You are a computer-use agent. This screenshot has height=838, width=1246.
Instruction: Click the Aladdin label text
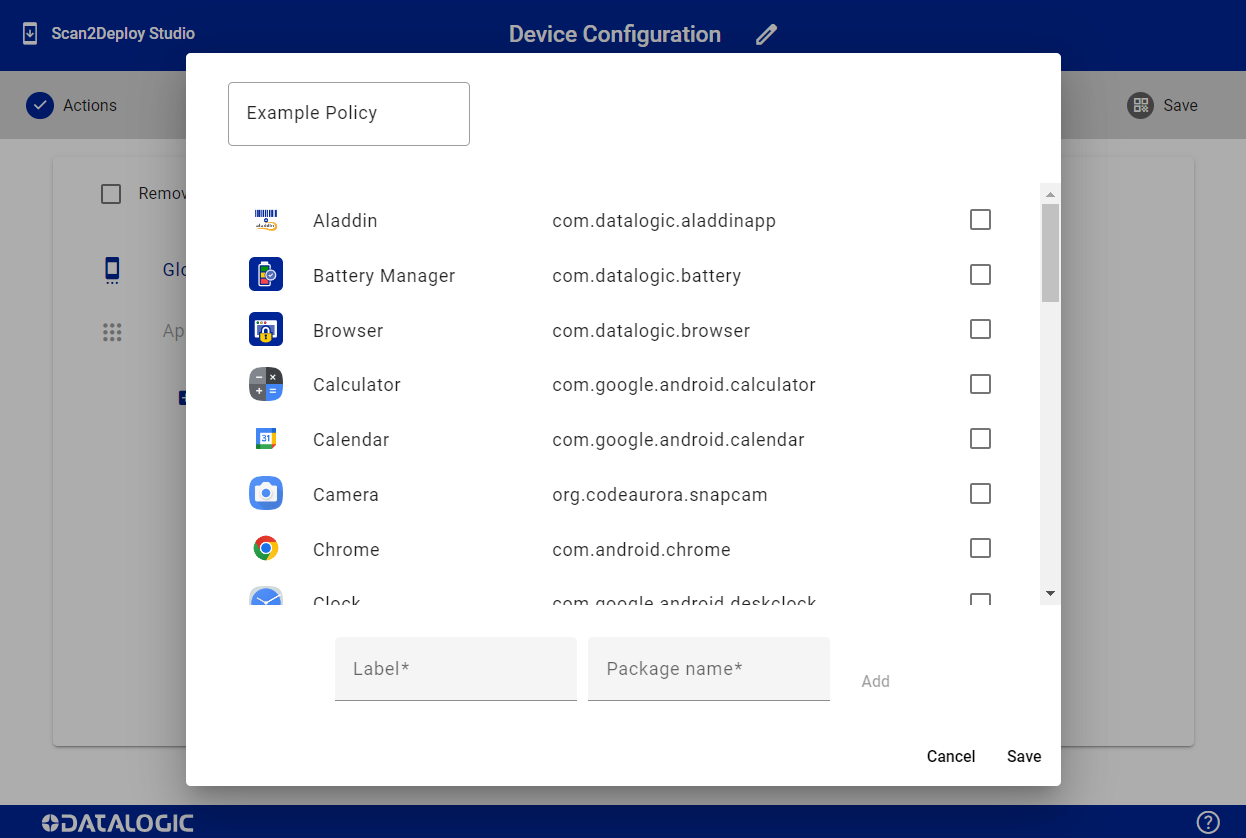pyautogui.click(x=345, y=221)
